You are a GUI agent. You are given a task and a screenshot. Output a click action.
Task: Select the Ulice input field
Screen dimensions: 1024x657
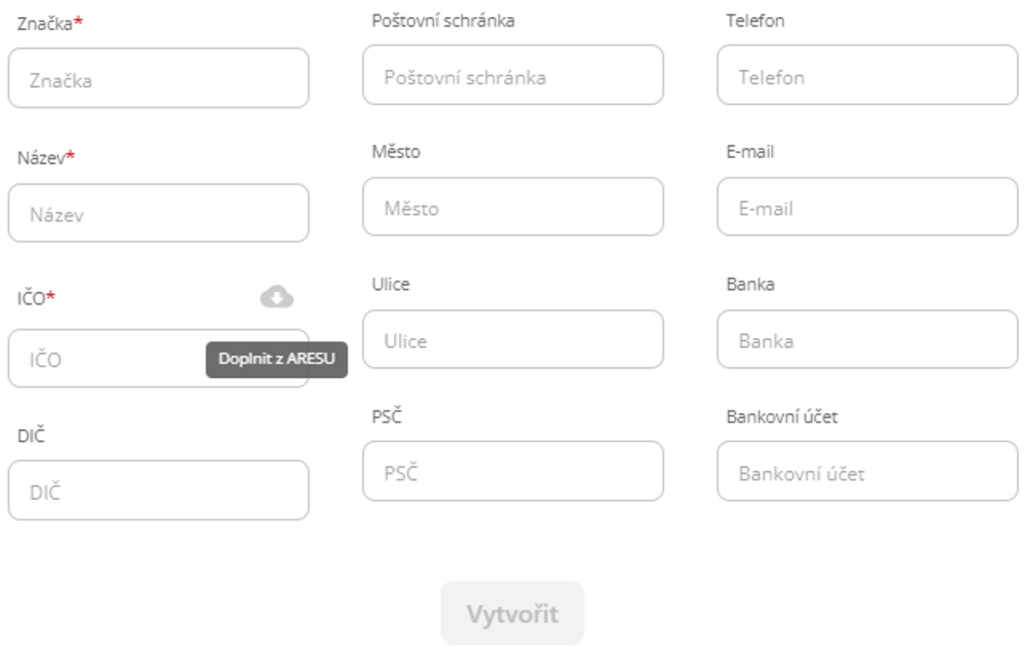tap(512, 340)
